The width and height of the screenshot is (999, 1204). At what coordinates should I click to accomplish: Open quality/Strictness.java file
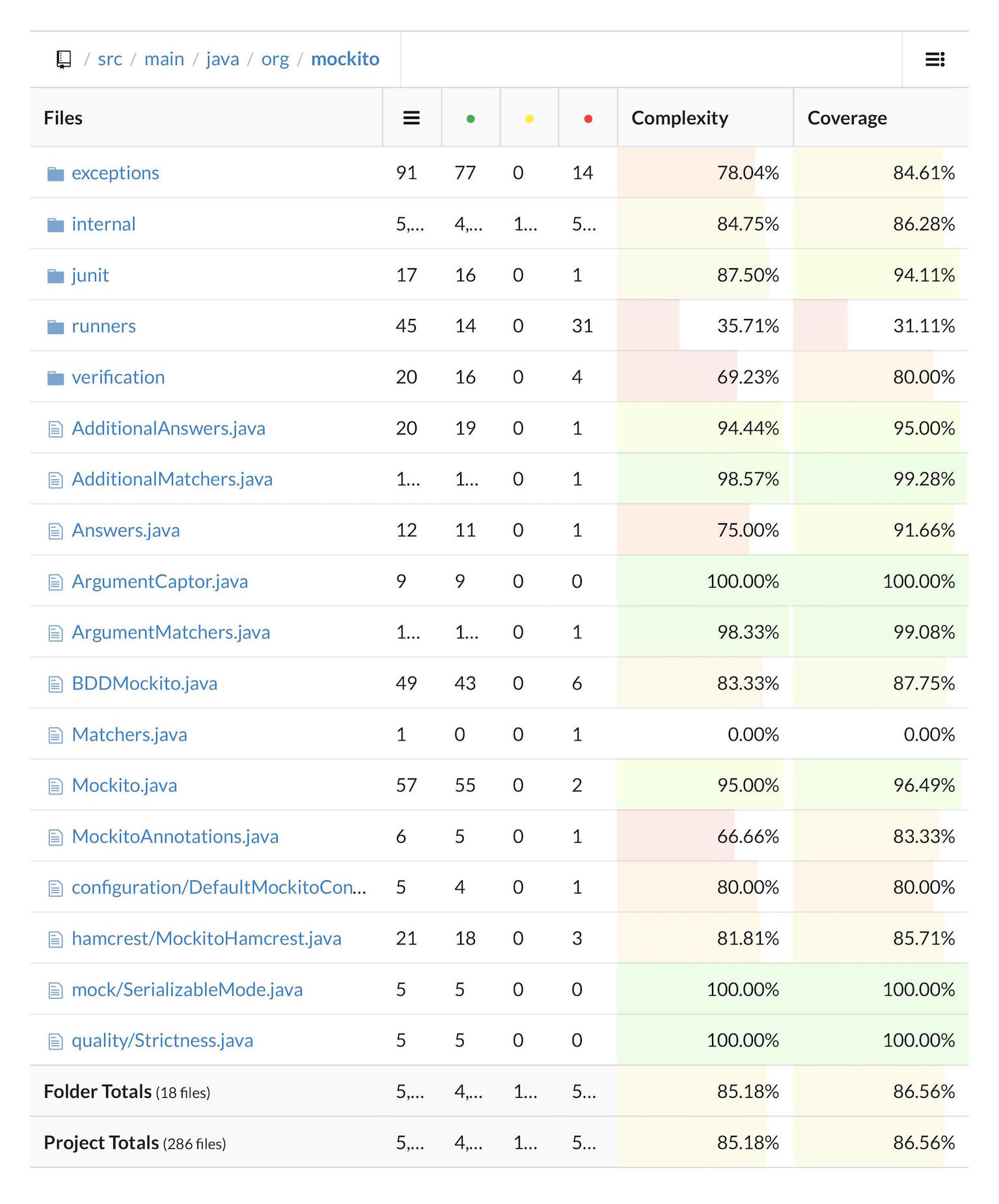click(162, 1040)
